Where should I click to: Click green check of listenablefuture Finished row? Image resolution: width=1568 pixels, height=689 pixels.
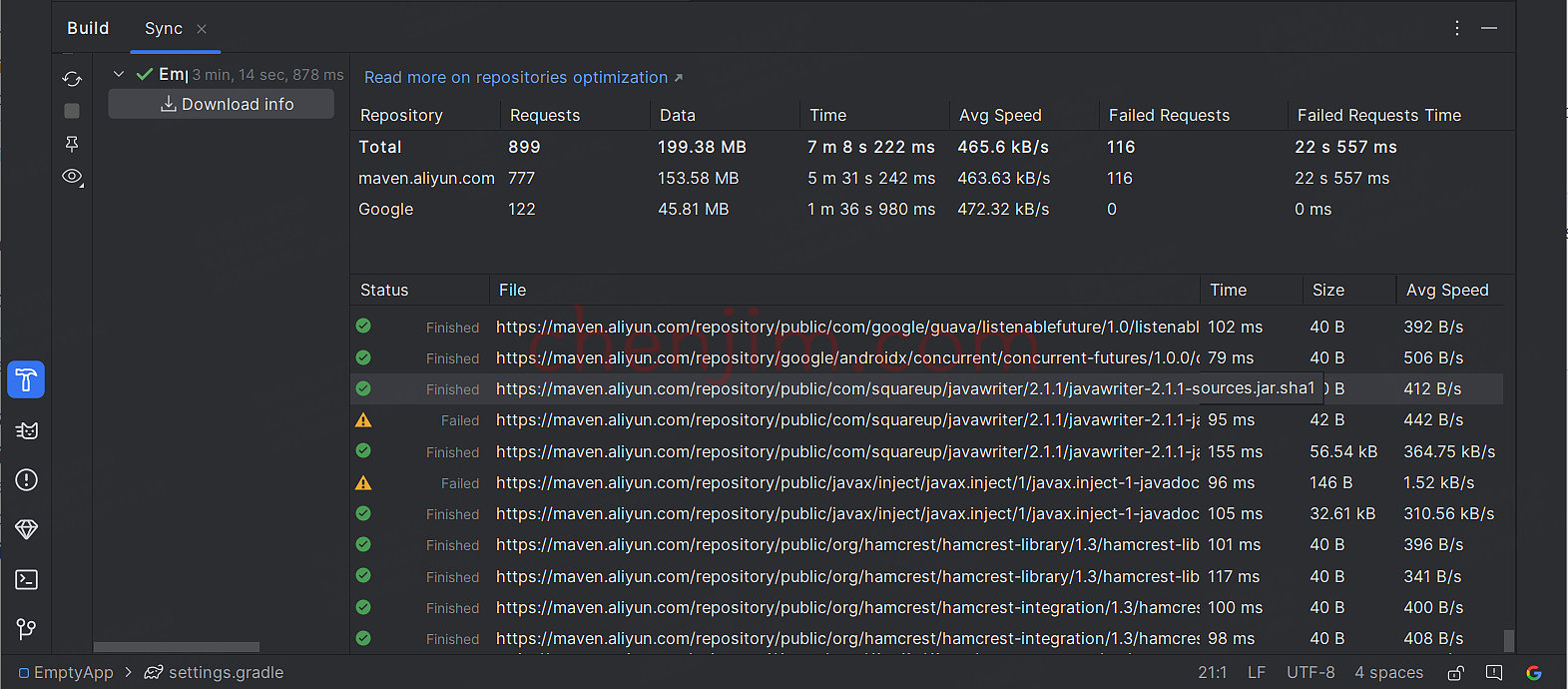(363, 326)
